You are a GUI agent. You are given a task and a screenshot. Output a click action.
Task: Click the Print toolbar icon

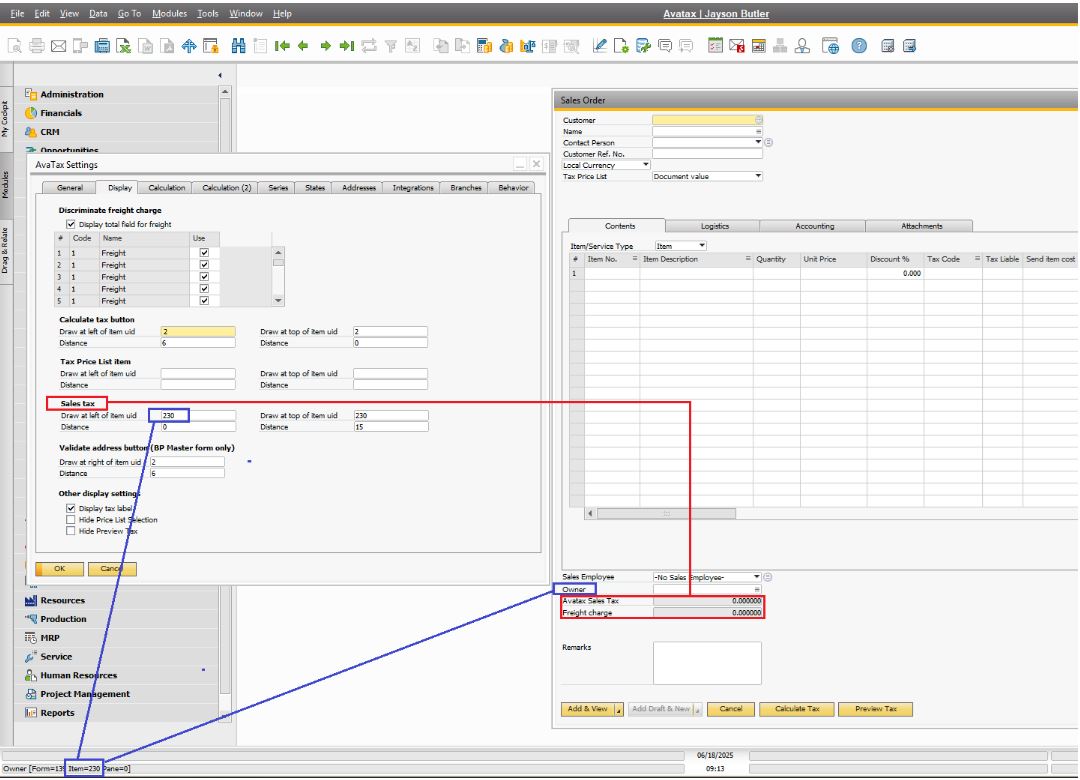[x=37, y=46]
